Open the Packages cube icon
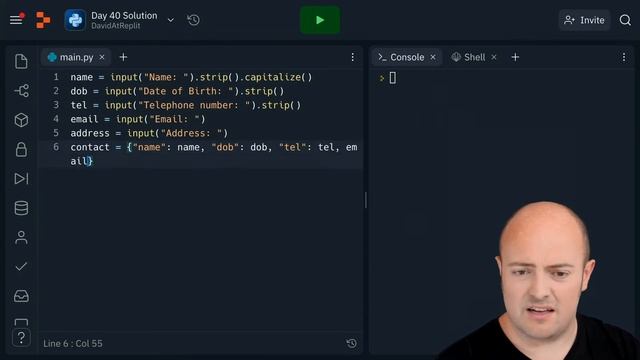Viewport: 640px width, 360px height. [x=21, y=120]
